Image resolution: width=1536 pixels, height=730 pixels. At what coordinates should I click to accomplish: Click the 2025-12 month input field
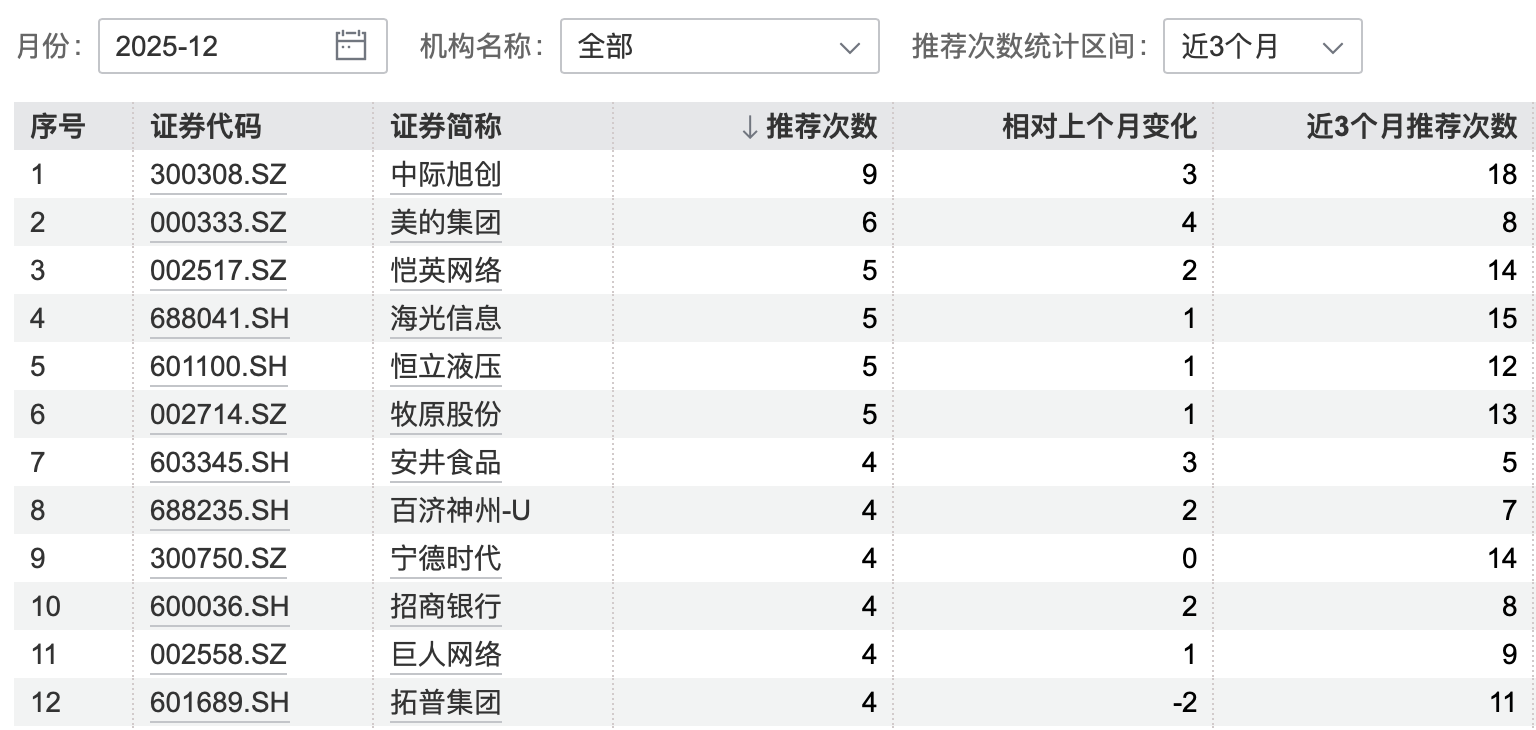(x=220, y=46)
